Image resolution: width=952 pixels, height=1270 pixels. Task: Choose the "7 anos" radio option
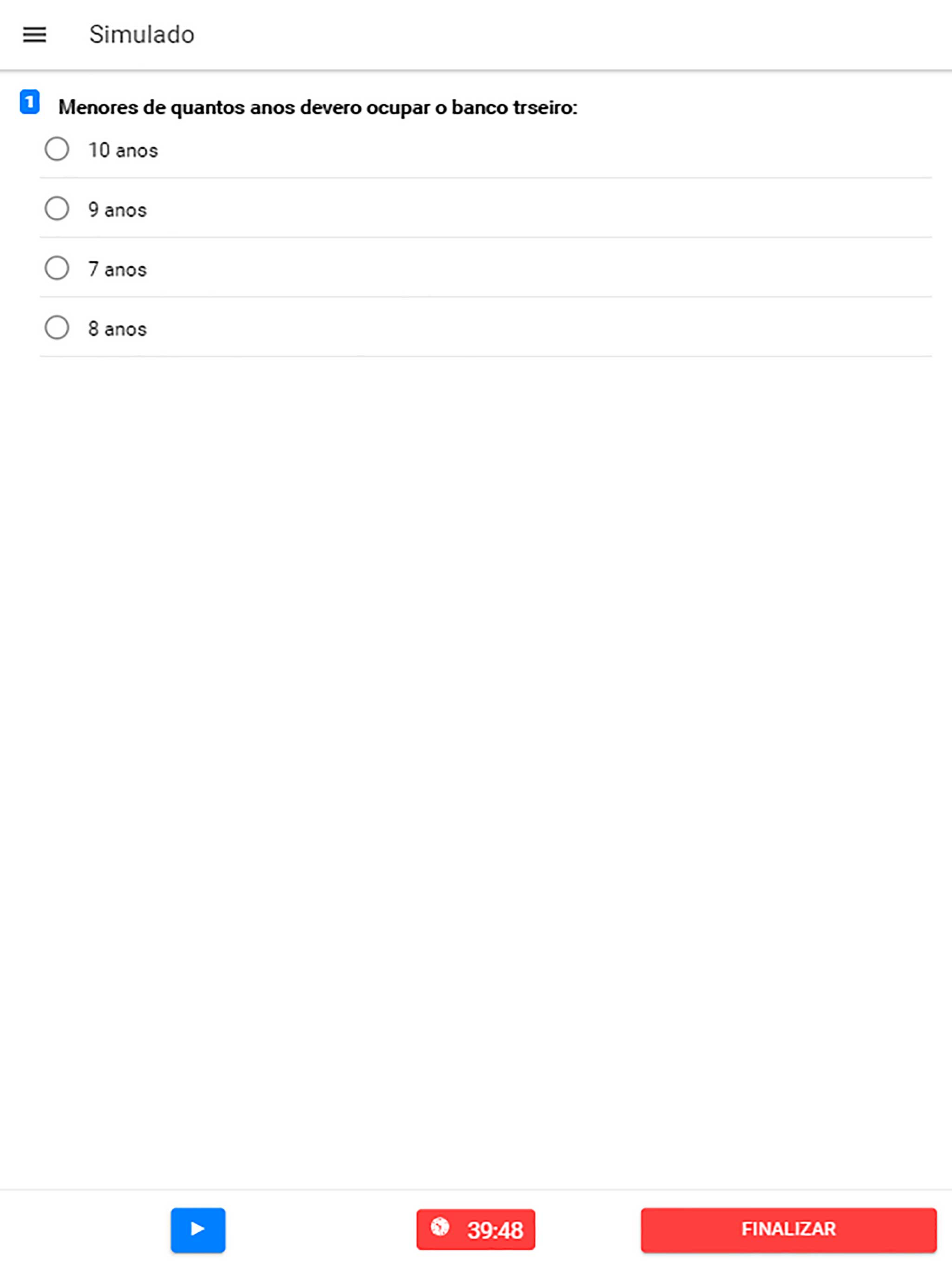click(57, 268)
